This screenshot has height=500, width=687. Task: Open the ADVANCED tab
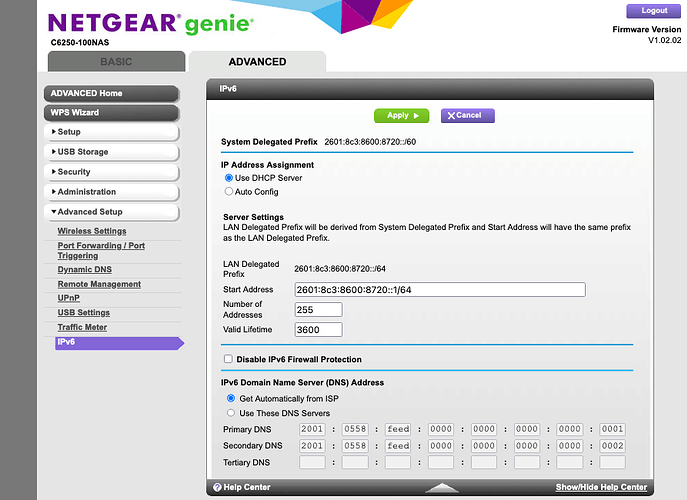(x=257, y=62)
